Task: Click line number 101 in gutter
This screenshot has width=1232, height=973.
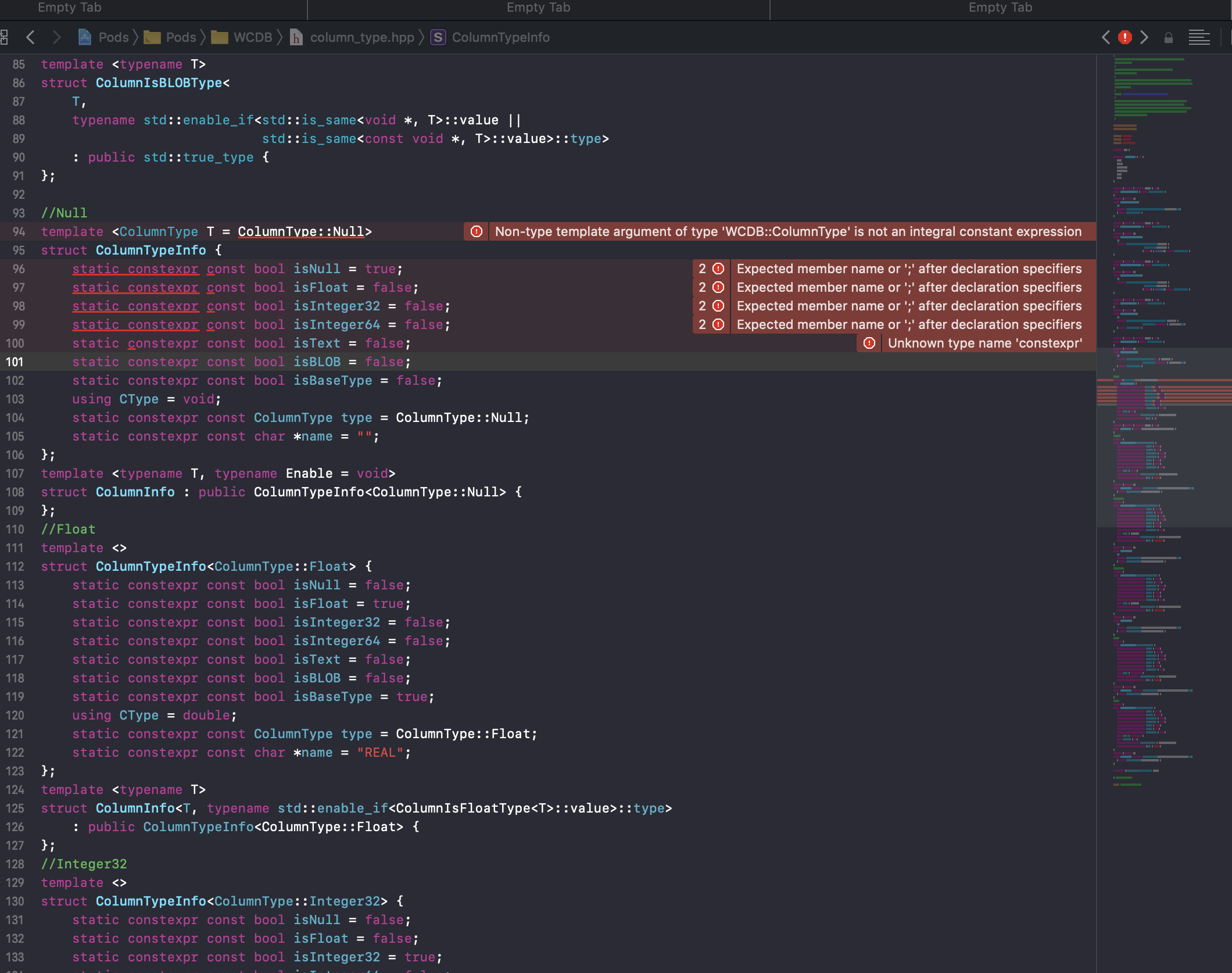Action: (x=15, y=362)
